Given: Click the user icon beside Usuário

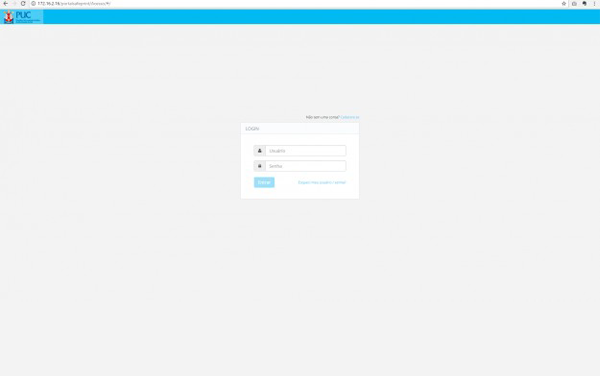Looking at the screenshot, I should point(259,151).
